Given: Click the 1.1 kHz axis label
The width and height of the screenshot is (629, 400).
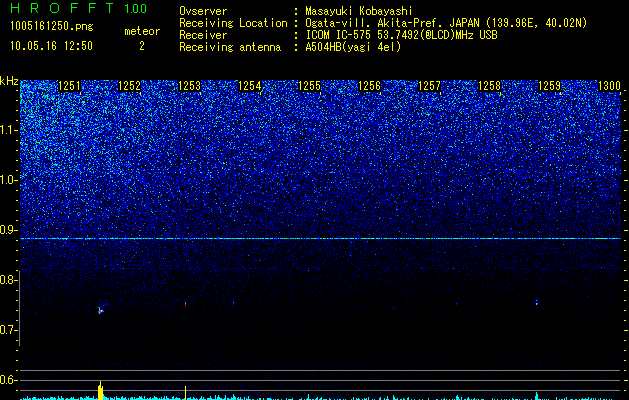Looking at the screenshot, I should click(x=8, y=130).
